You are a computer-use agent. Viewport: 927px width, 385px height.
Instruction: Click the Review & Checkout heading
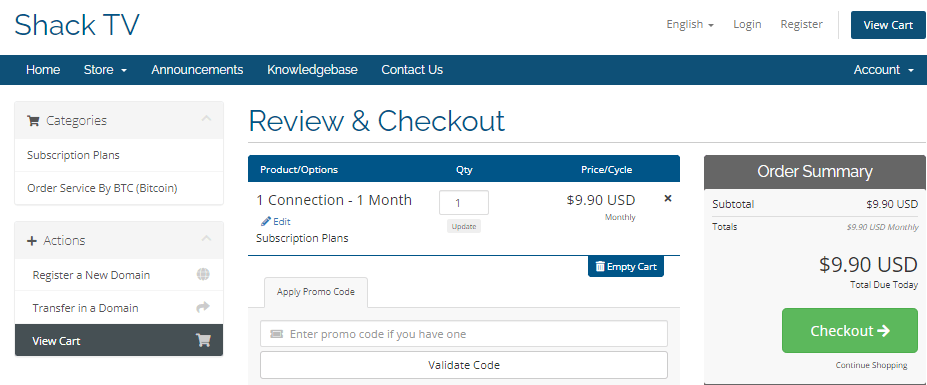click(377, 121)
